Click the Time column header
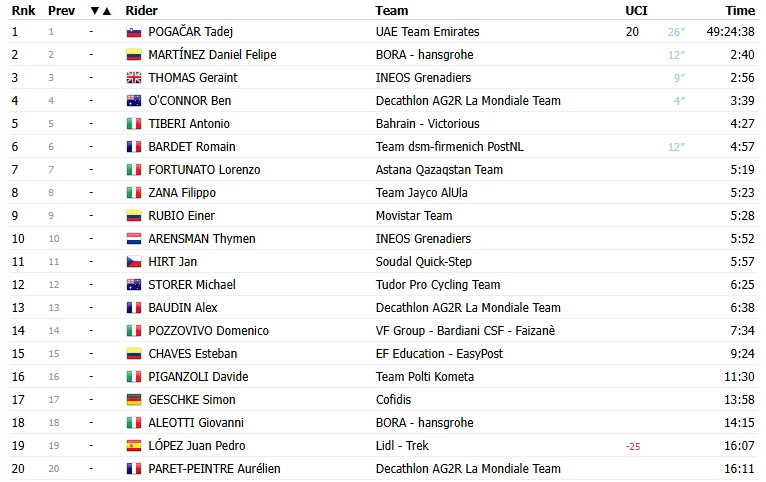This screenshot has width=766, height=482. pyautogui.click(x=740, y=10)
